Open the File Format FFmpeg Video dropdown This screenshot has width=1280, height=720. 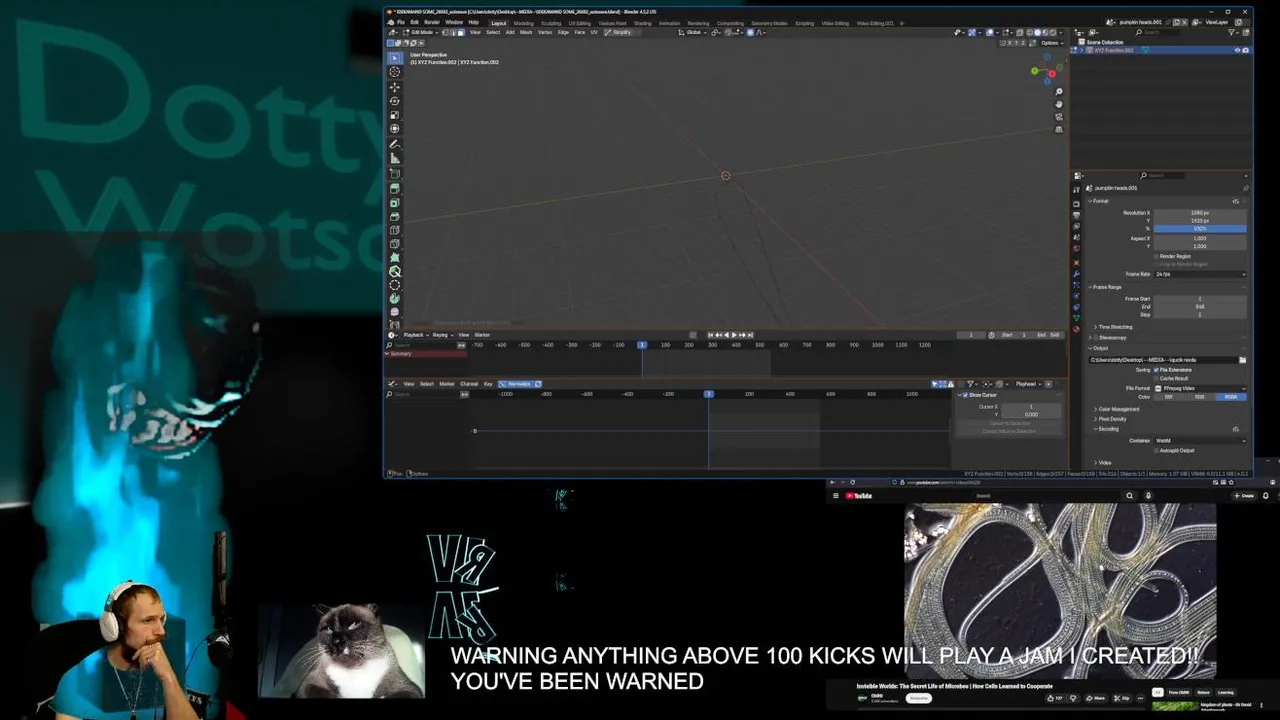click(1200, 388)
